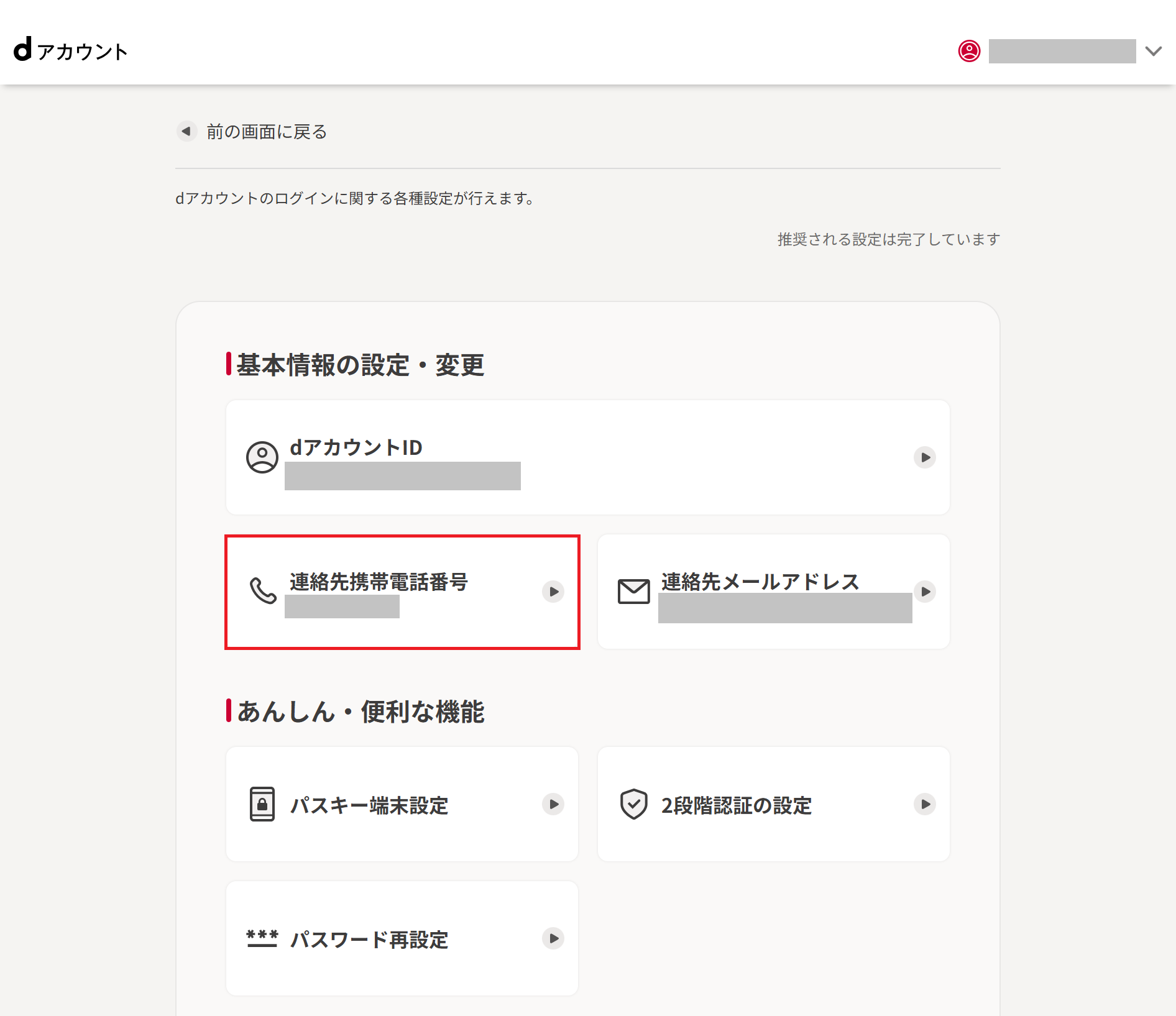The width and height of the screenshot is (1176, 1016).
Task: Click the envelope icon for 連絡先メールアドレス
Action: tap(634, 591)
